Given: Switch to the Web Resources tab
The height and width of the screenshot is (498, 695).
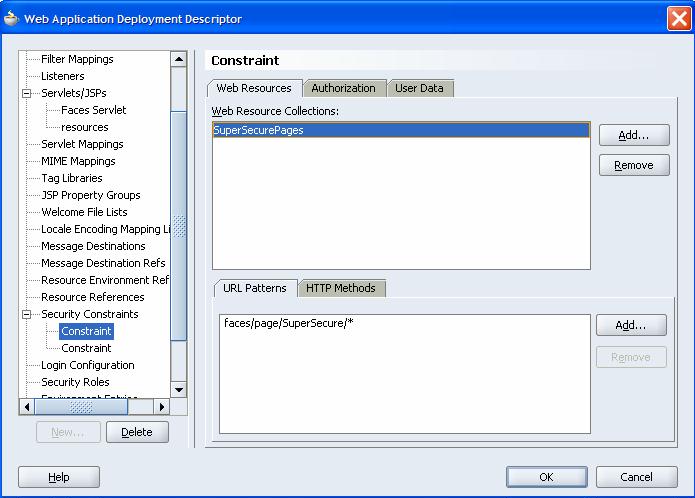Looking at the screenshot, I should point(254,88).
